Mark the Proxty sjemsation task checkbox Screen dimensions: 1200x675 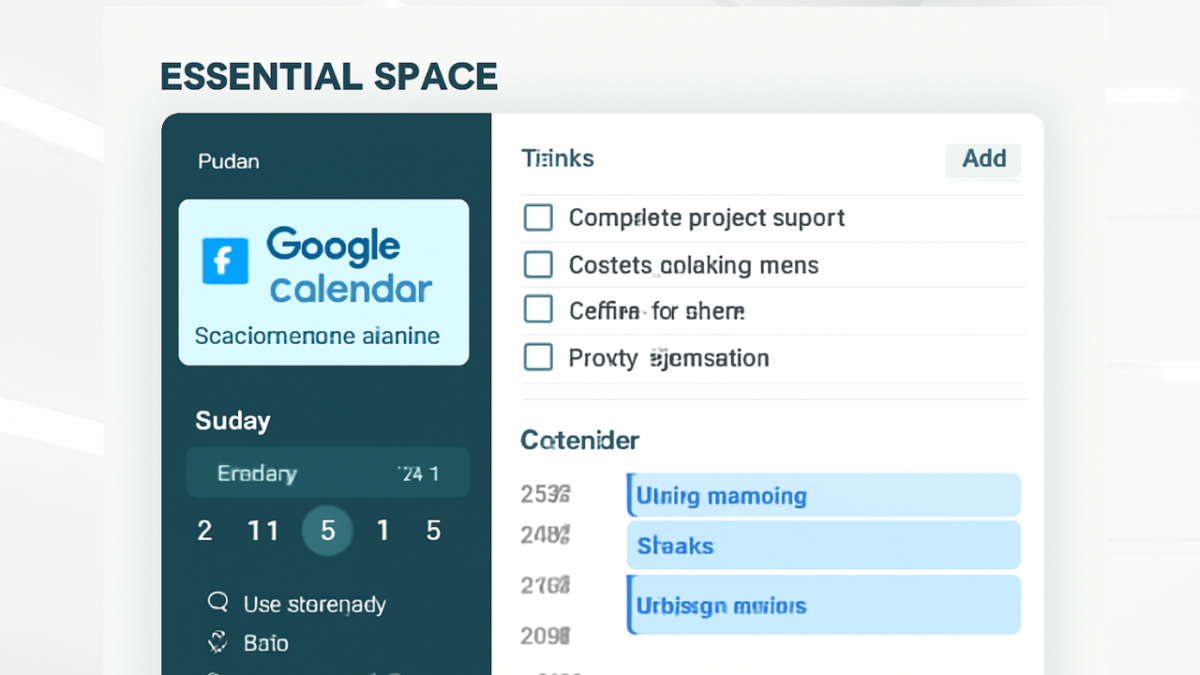(539, 357)
